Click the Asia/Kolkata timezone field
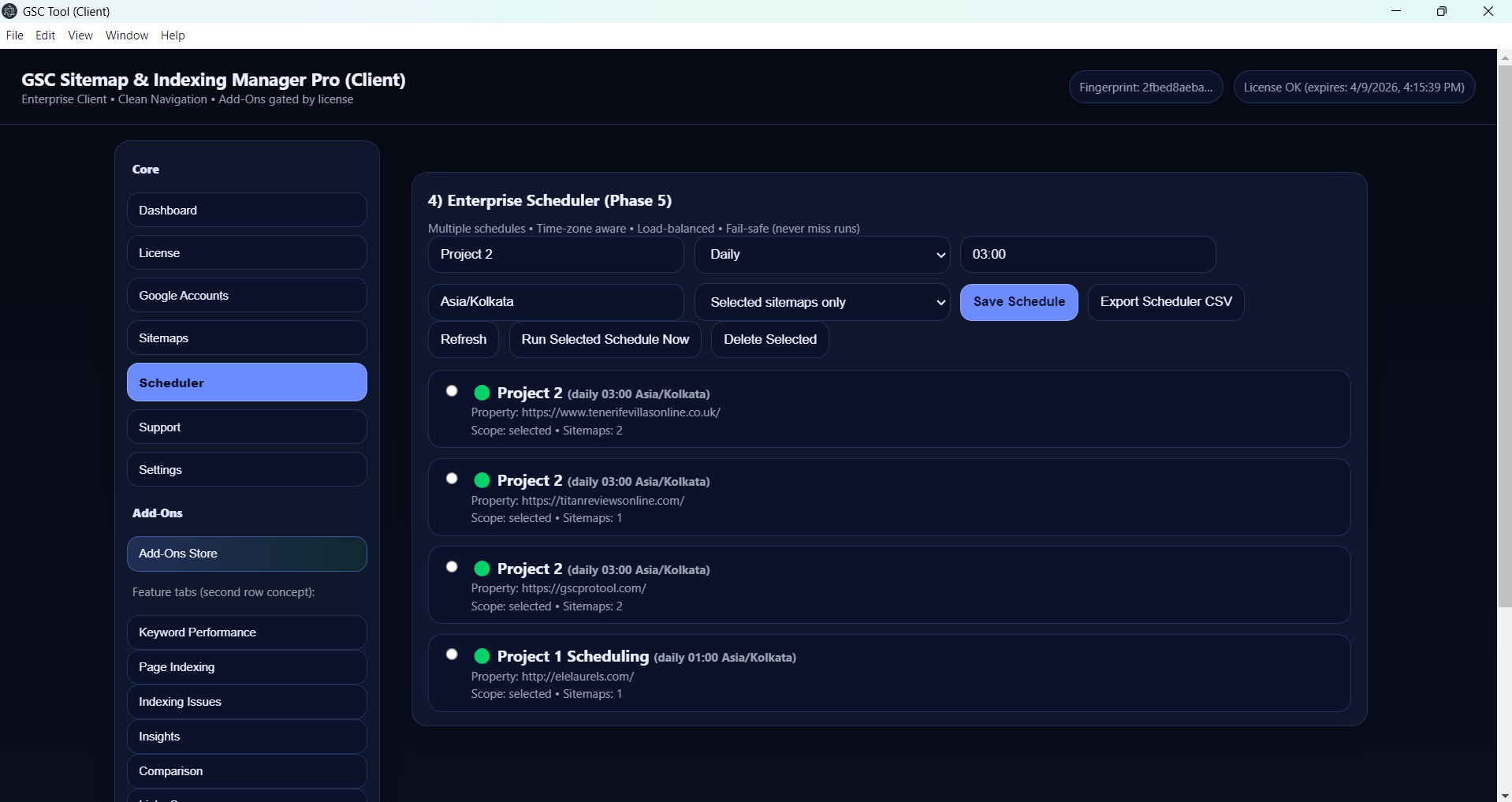The width and height of the screenshot is (1512, 802). click(555, 302)
